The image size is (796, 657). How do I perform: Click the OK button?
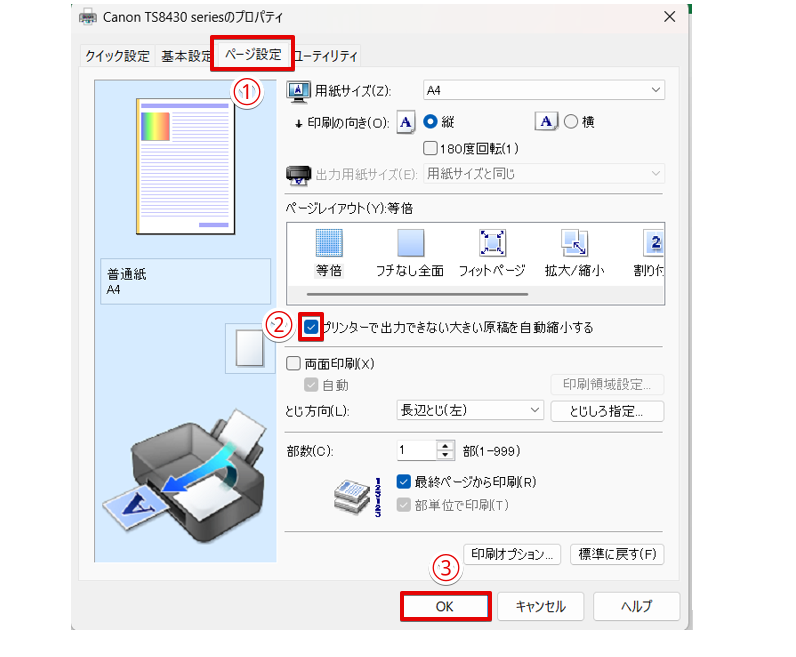click(x=445, y=606)
